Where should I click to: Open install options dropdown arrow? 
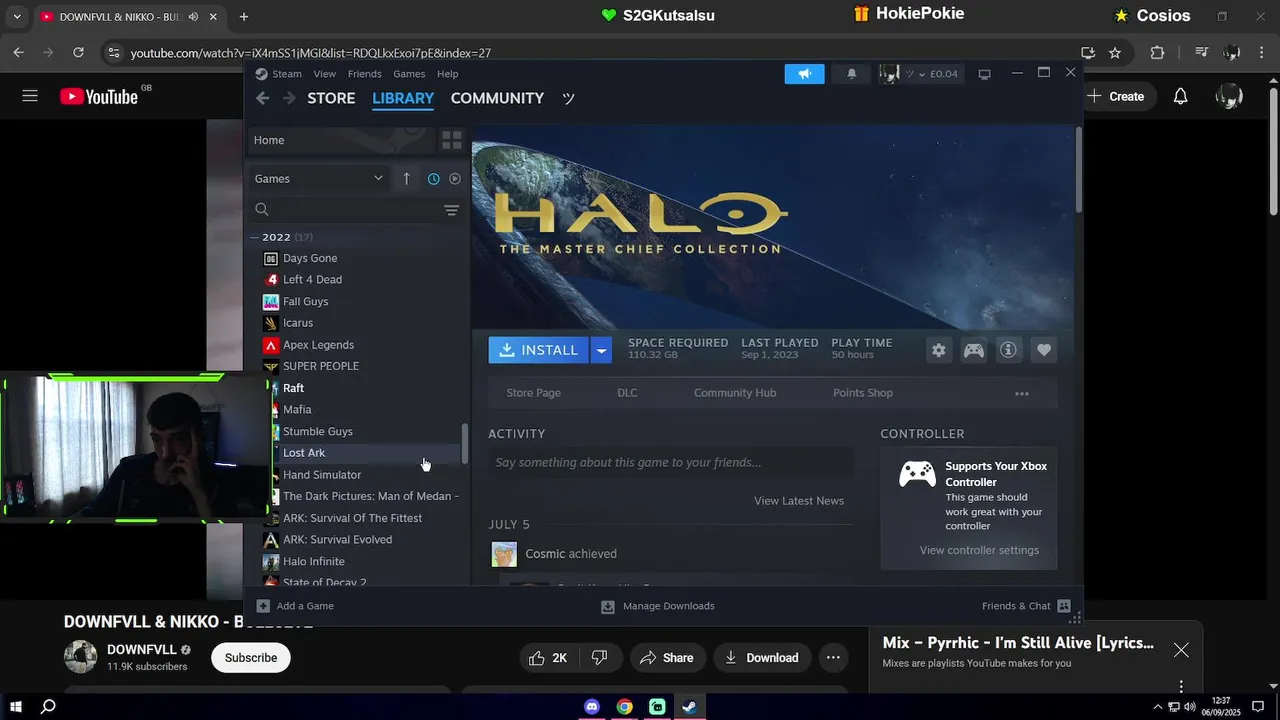(x=601, y=350)
